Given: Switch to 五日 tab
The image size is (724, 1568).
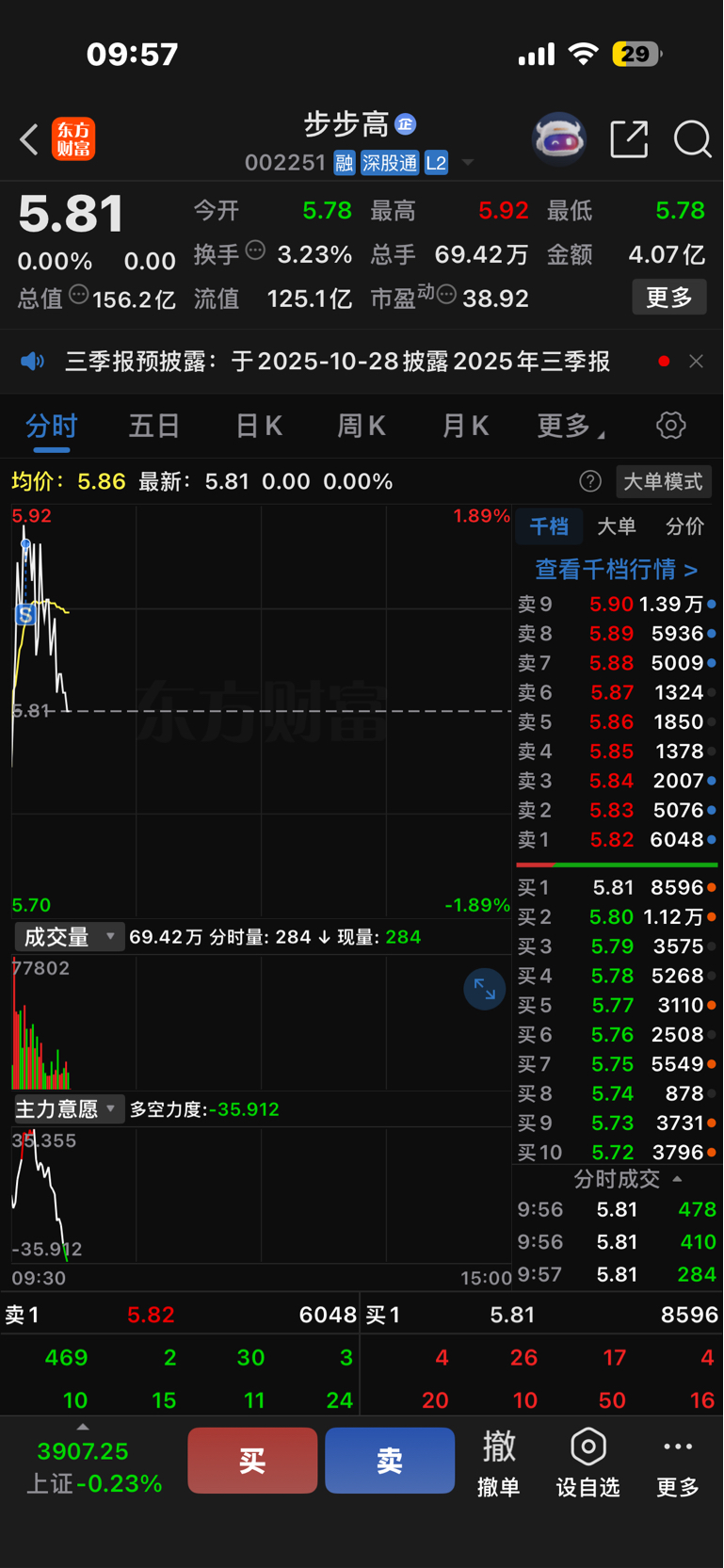Looking at the screenshot, I should click(154, 426).
